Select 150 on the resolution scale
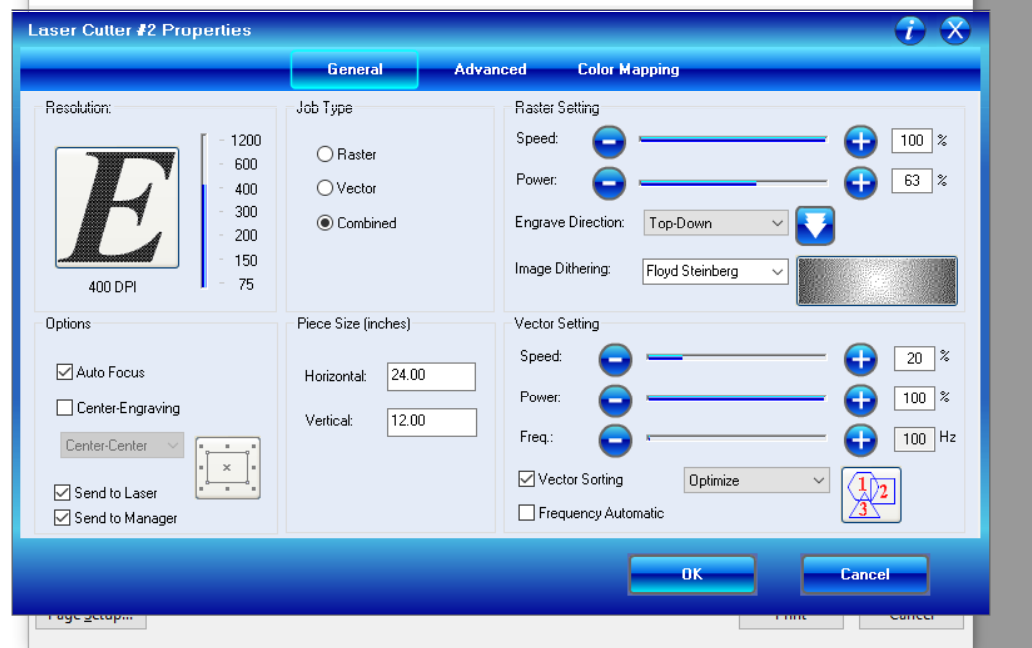 point(245,261)
